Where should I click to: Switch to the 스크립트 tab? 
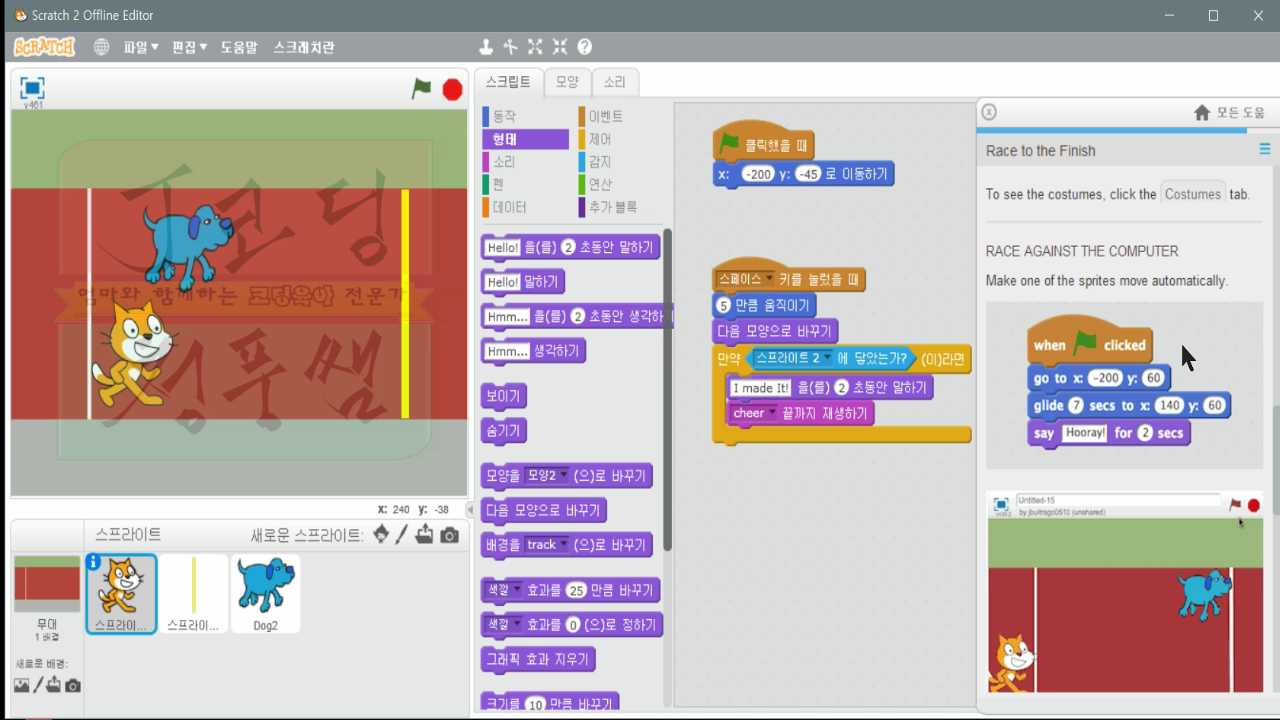pos(509,82)
